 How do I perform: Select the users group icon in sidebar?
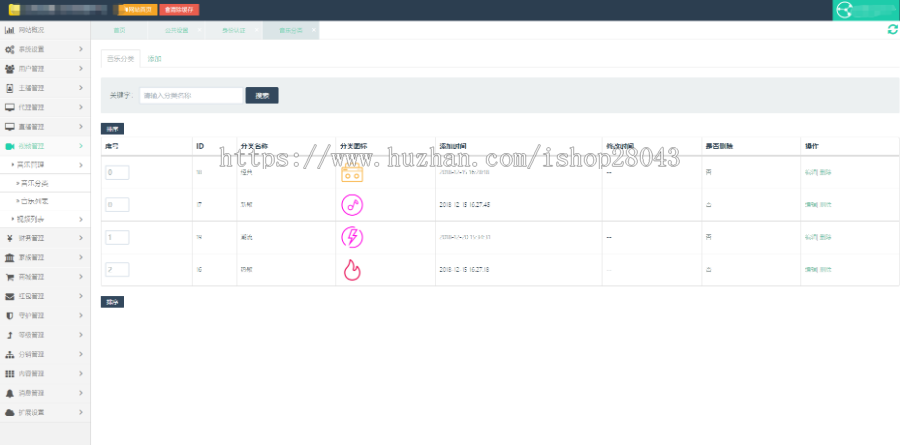point(10,69)
